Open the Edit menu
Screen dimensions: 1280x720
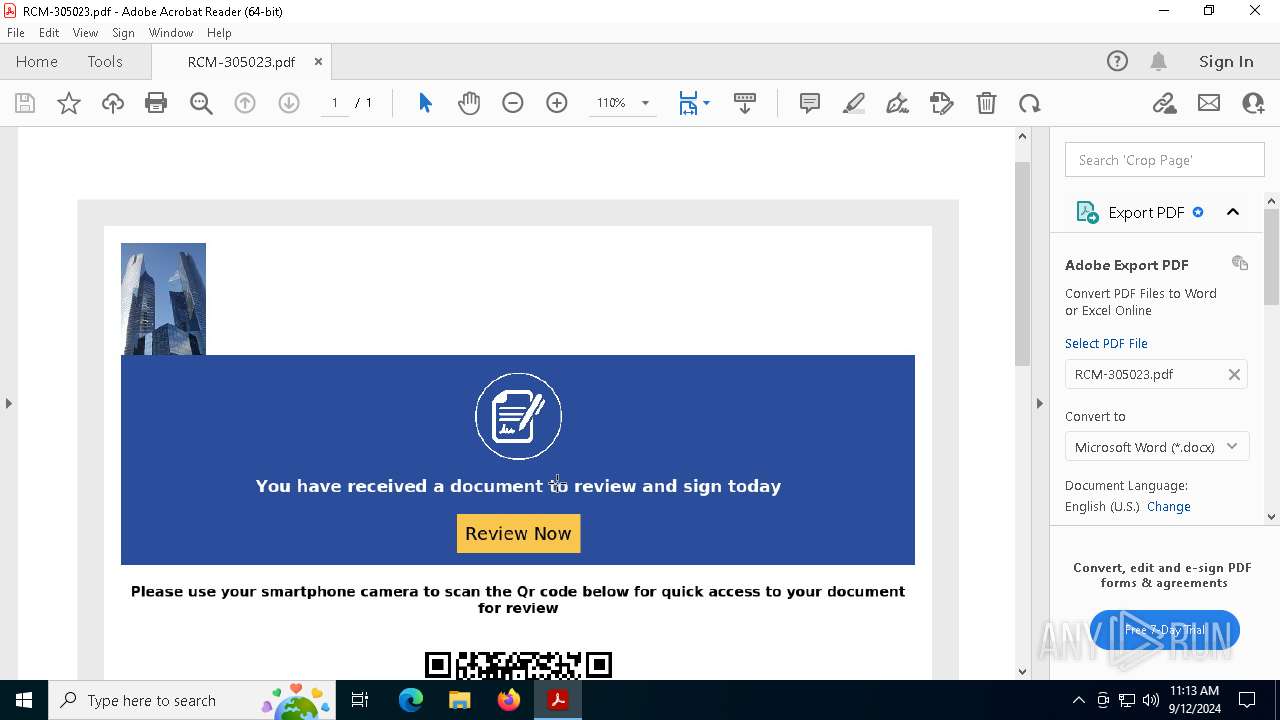pyautogui.click(x=49, y=32)
